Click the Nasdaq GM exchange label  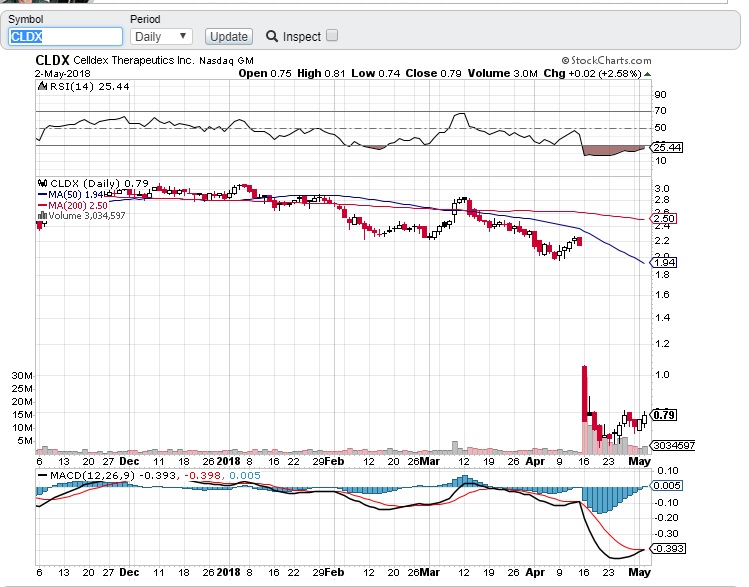[226, 61]
